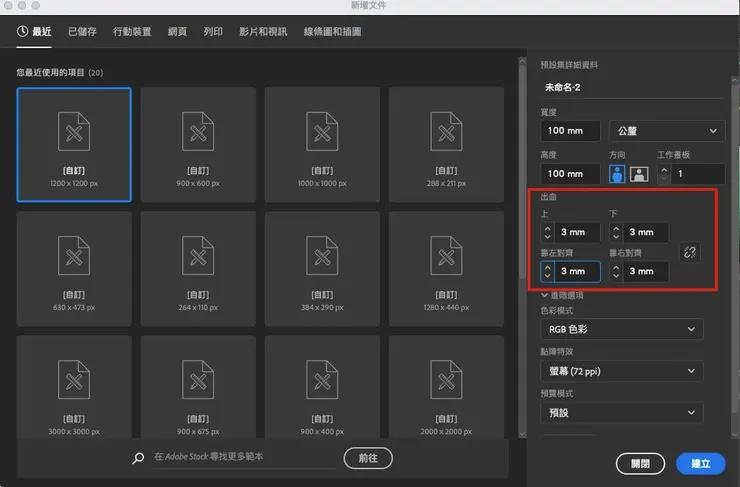Click the Adobe Stock search magnifier icon
740x487 pixels.
click(x=138, y=458)
